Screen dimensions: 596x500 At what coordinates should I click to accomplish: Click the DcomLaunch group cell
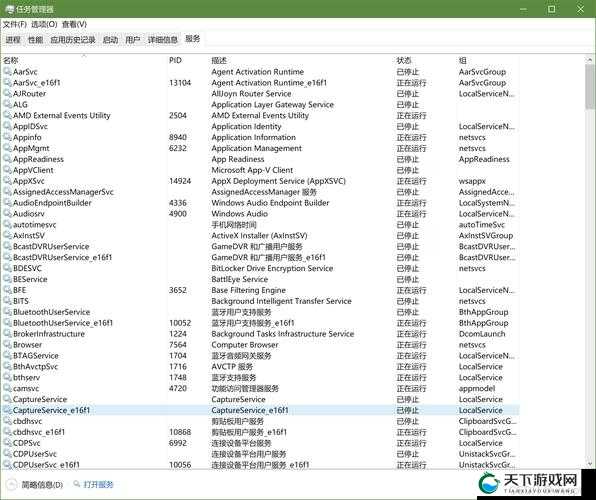click(x=482, y=334)
